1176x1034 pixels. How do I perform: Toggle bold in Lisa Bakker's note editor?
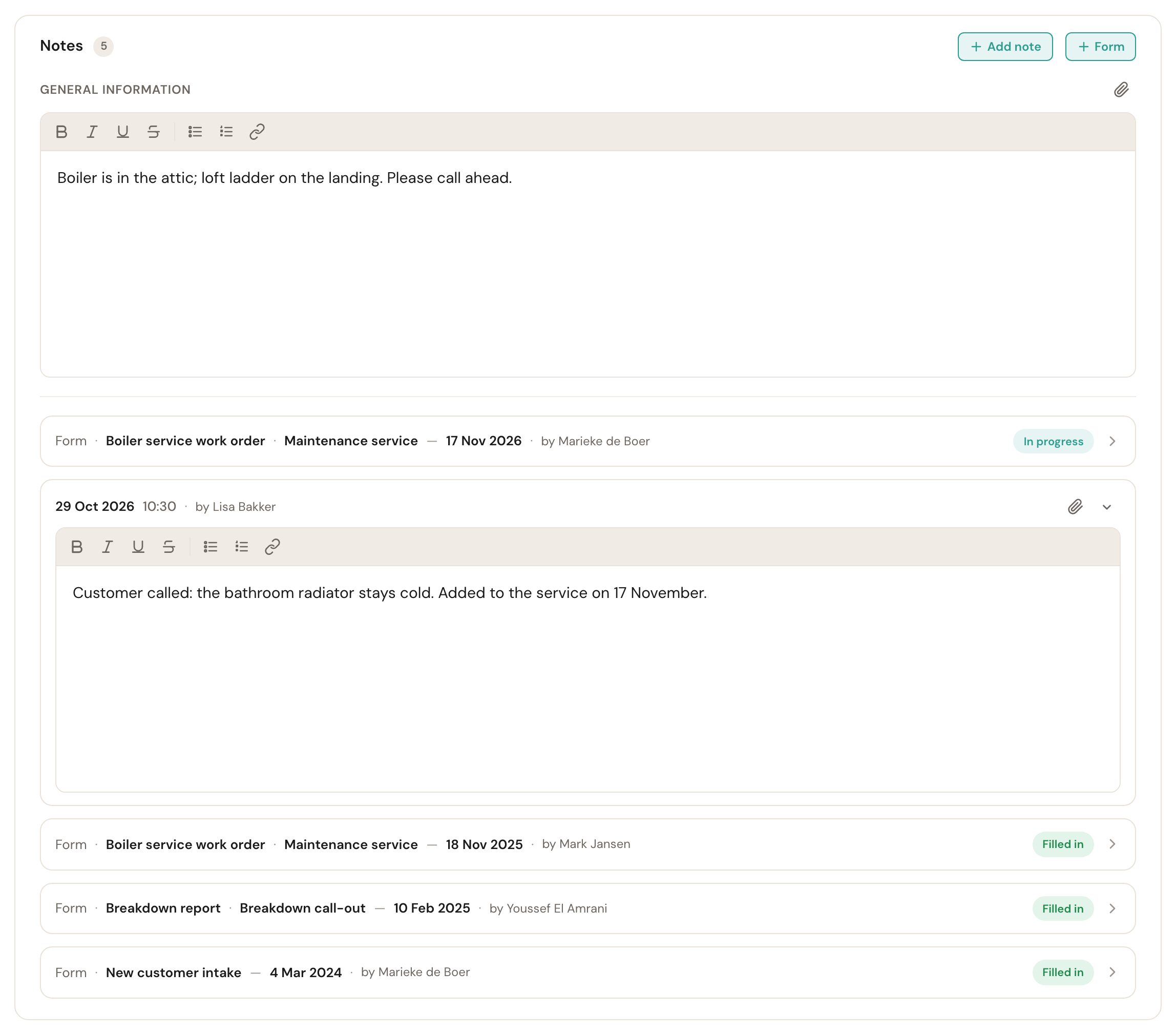coord(77,547)
